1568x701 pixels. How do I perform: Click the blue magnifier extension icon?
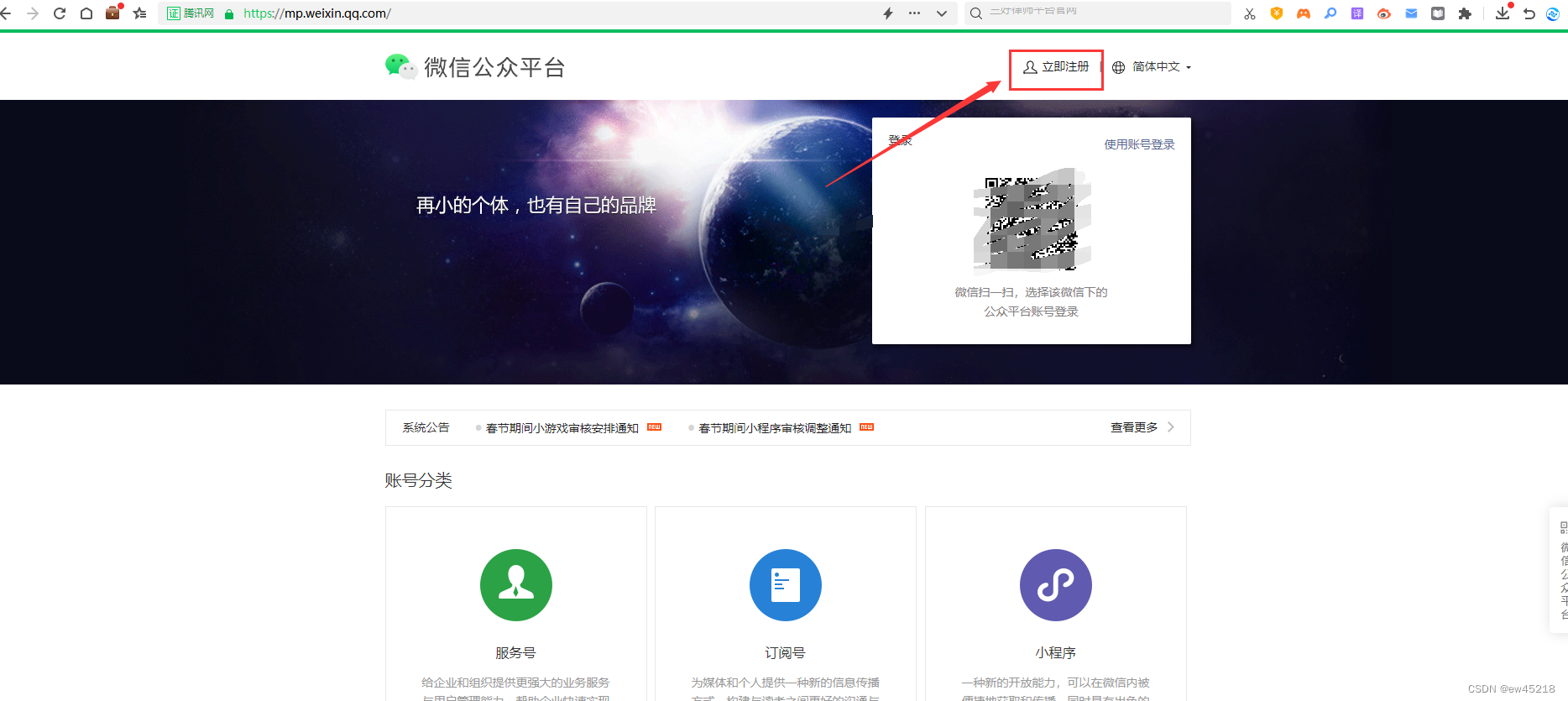coord(1330,13)
